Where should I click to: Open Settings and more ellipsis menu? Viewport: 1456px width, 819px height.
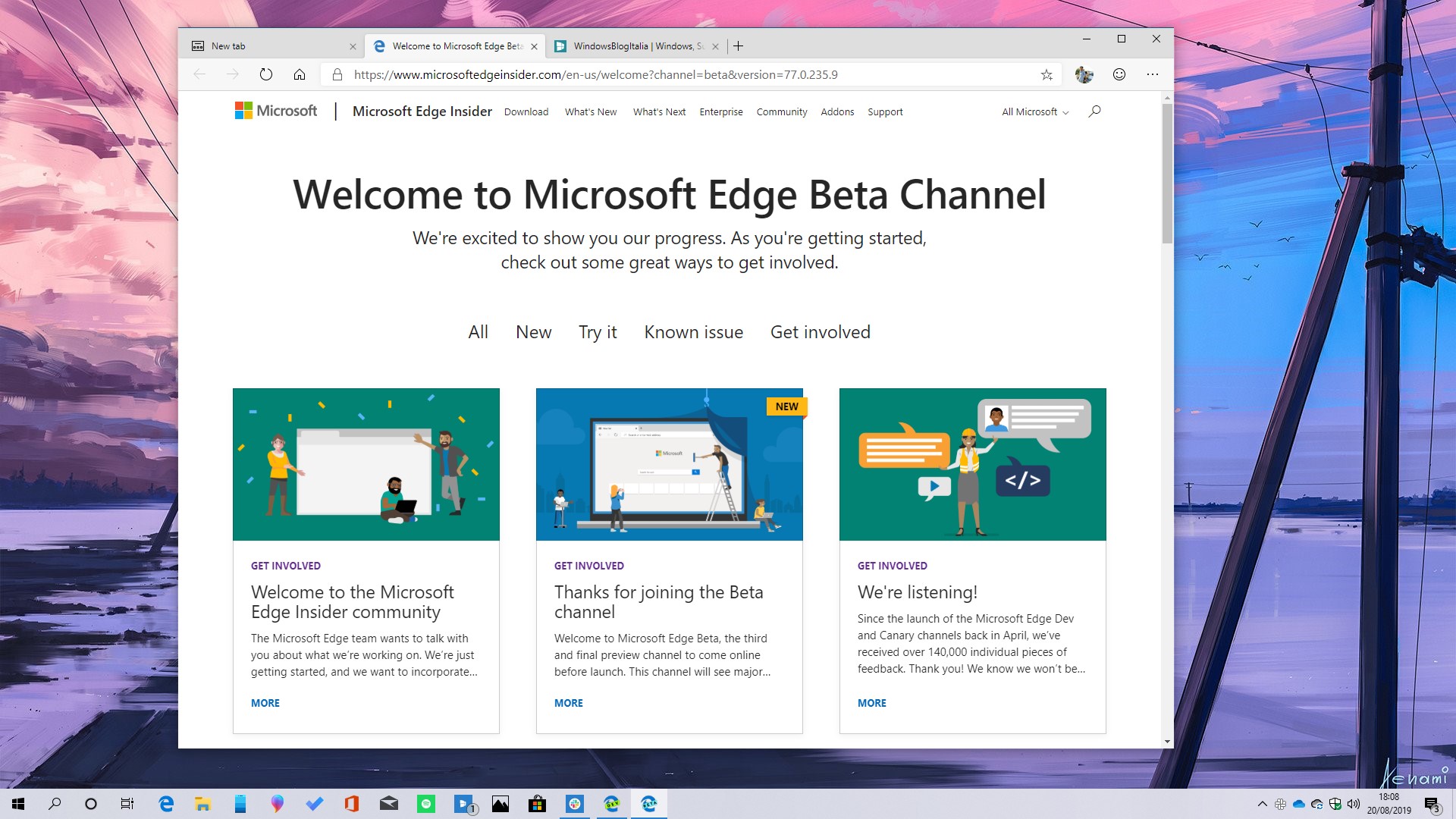(x=1153, y=74)
